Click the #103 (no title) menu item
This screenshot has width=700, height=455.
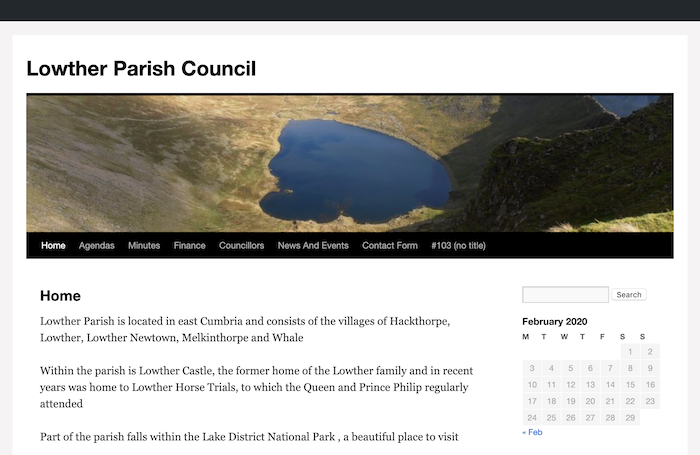click(458, 245)
